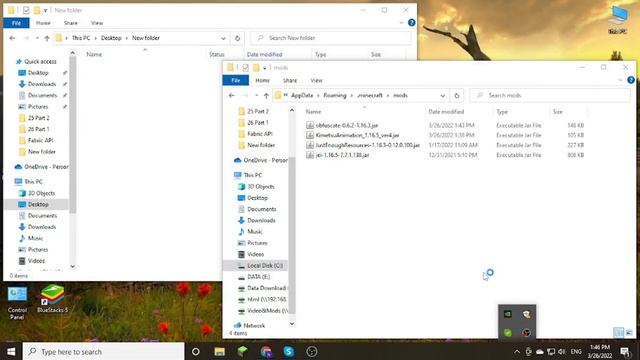Open Control Panel desktop icon
Screen dimensions: 640x360
pyautogui.click(x=17, y=303)
